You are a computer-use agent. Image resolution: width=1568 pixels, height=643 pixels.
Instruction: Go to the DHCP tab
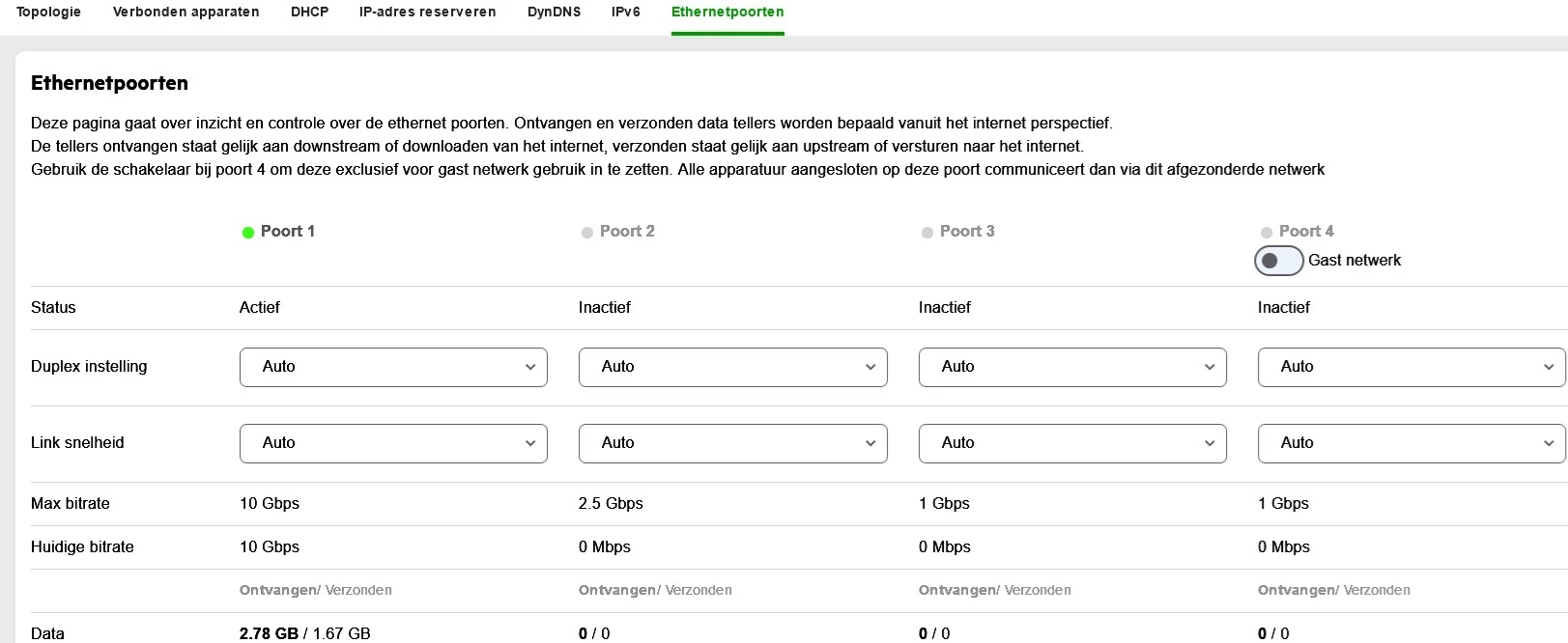tap(309, 13)
